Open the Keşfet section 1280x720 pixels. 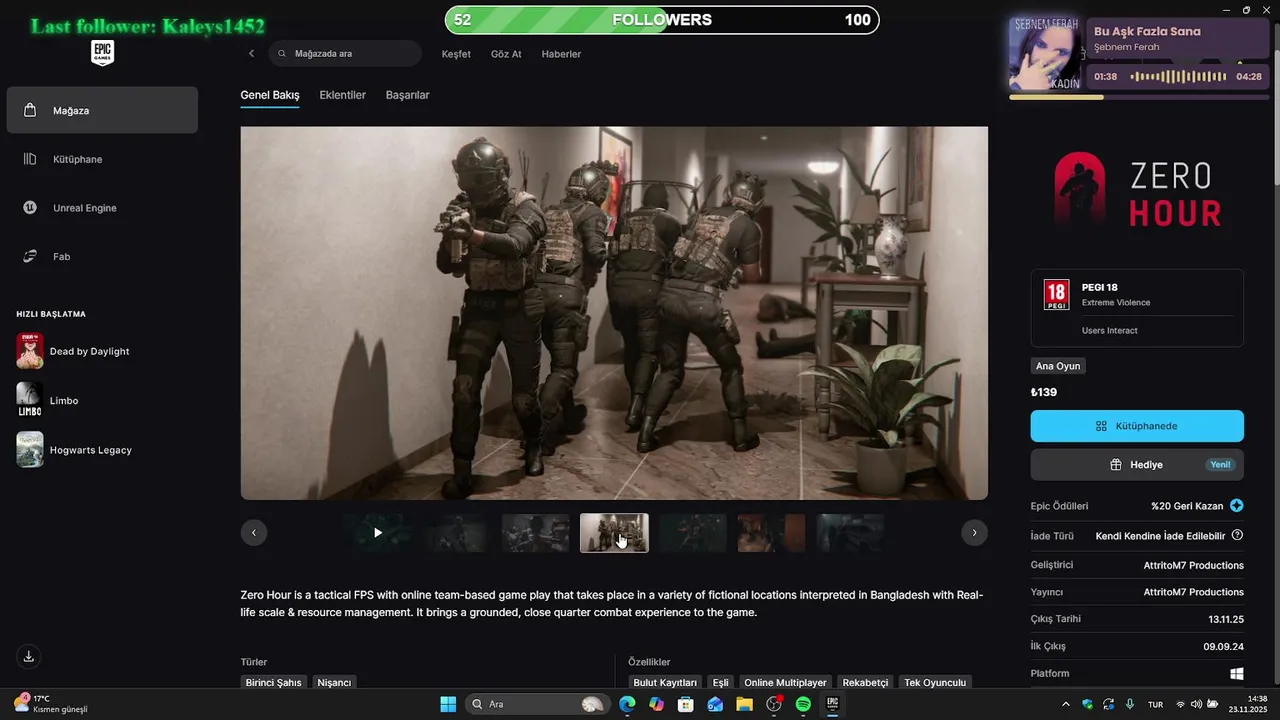456,54
